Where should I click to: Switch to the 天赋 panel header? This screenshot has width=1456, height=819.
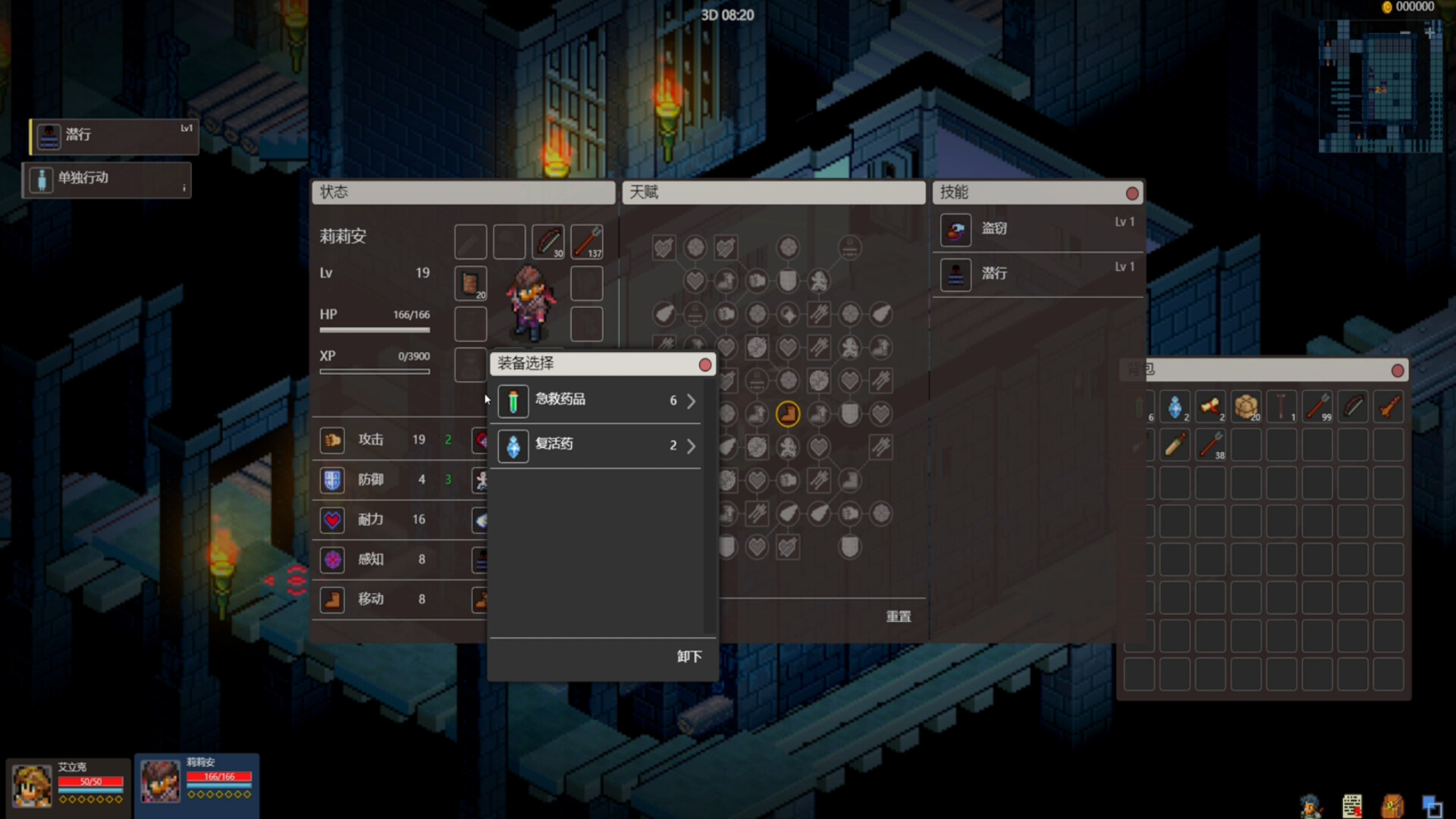coord(773,193)
